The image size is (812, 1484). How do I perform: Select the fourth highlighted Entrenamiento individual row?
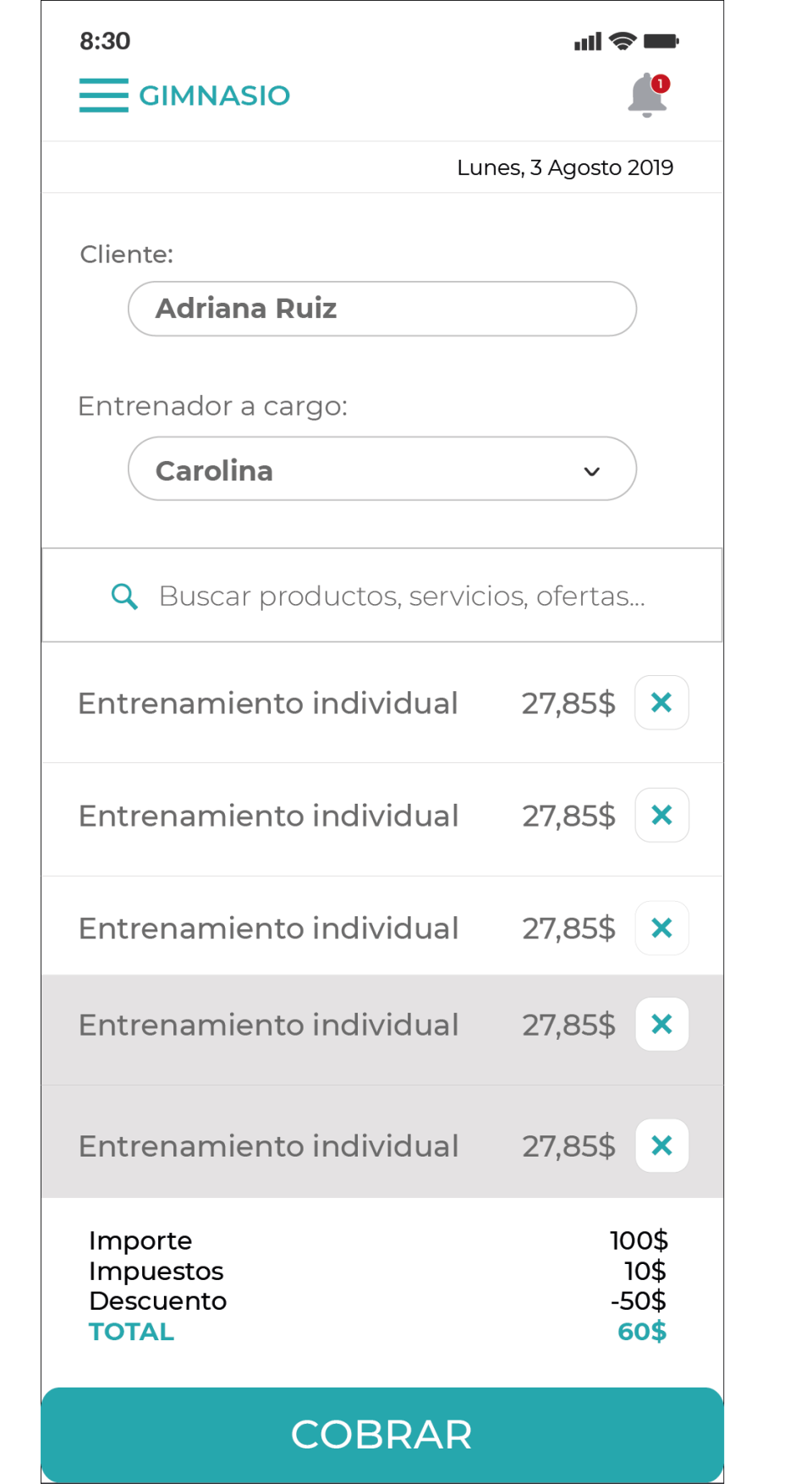pyautogui.click(x=268, y=1025)
